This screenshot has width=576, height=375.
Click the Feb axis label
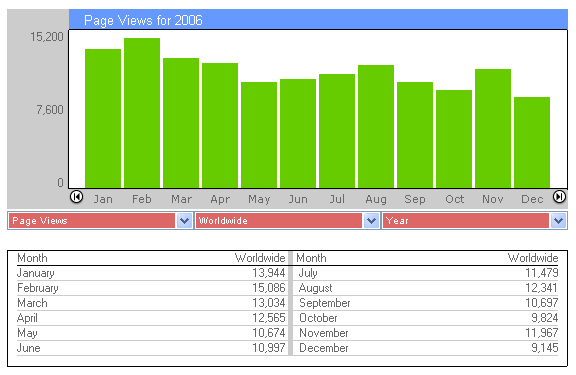[142, 199]
